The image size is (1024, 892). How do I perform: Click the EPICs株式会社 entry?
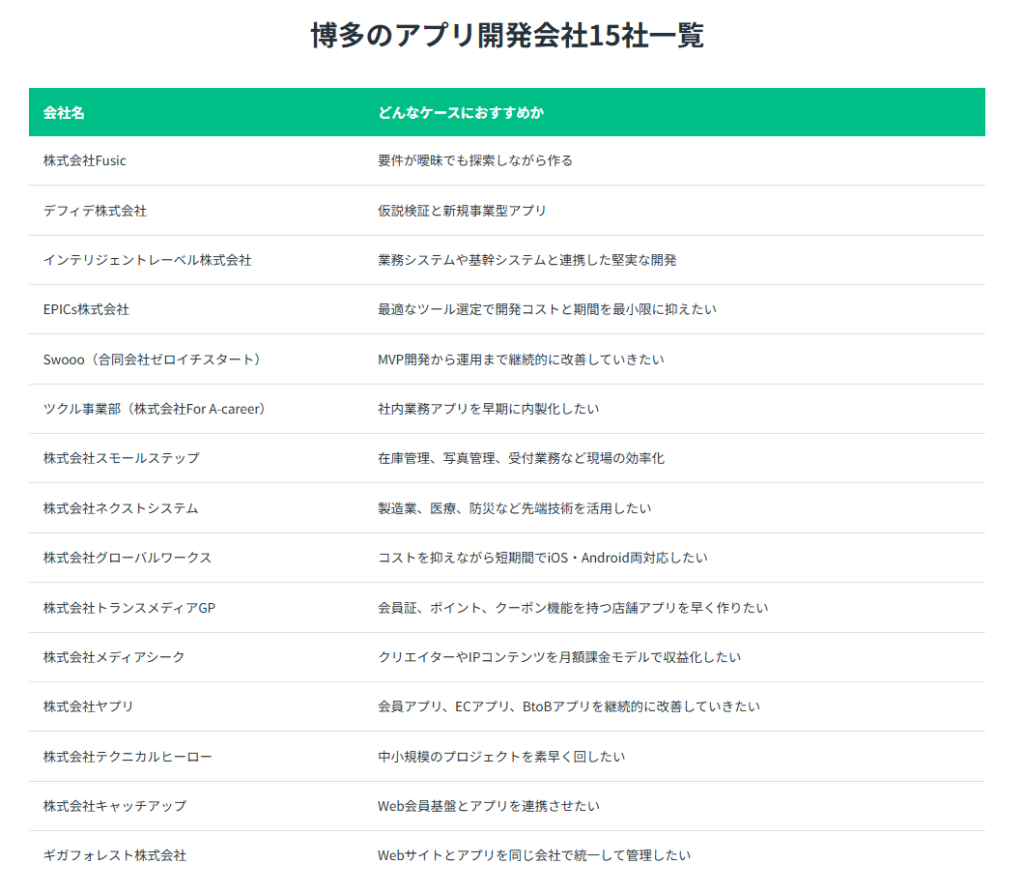pos(86,310)
